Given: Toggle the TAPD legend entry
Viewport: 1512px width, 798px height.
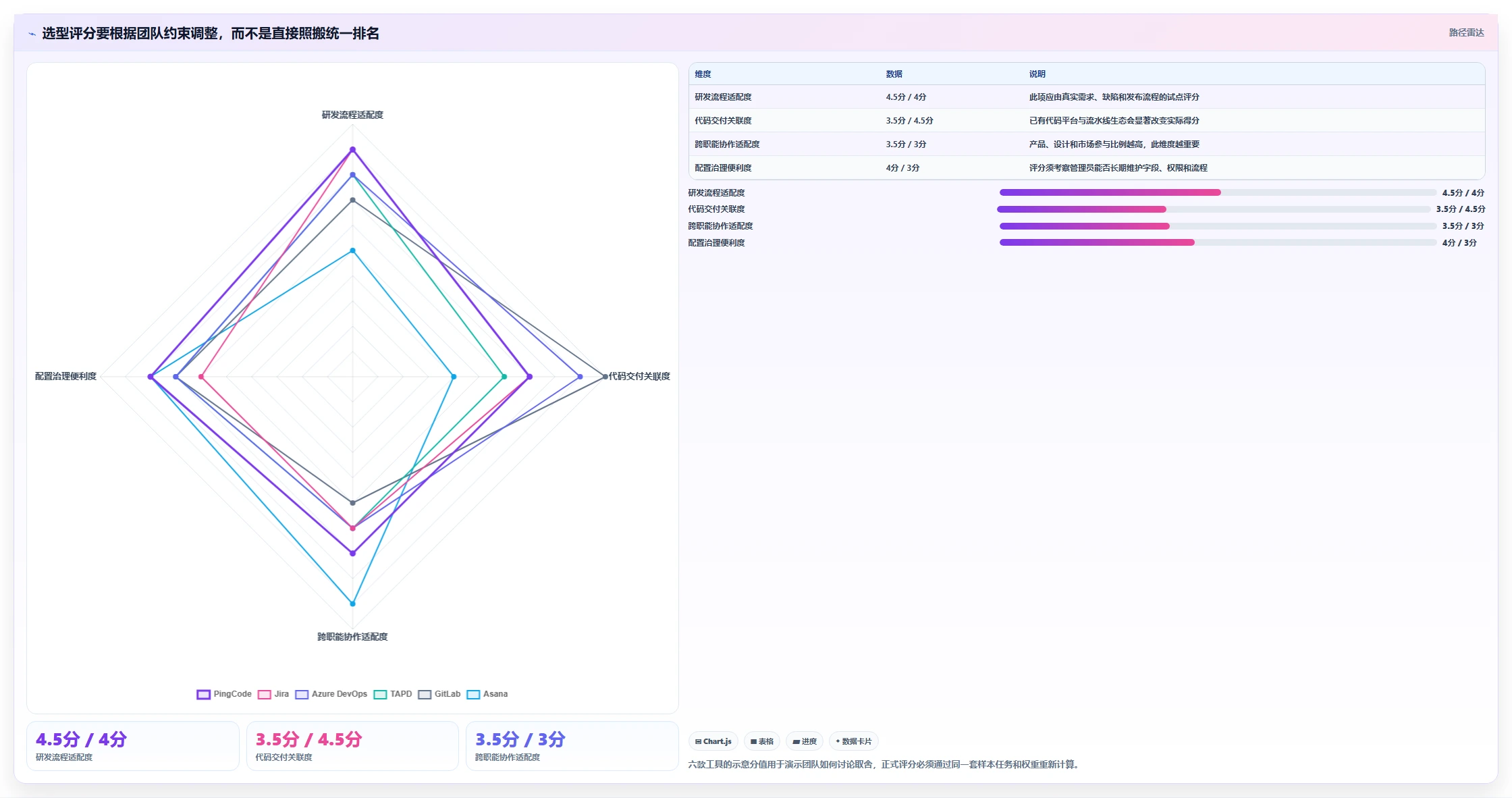Looking at the screenshot, I should (x=393, y=694).
